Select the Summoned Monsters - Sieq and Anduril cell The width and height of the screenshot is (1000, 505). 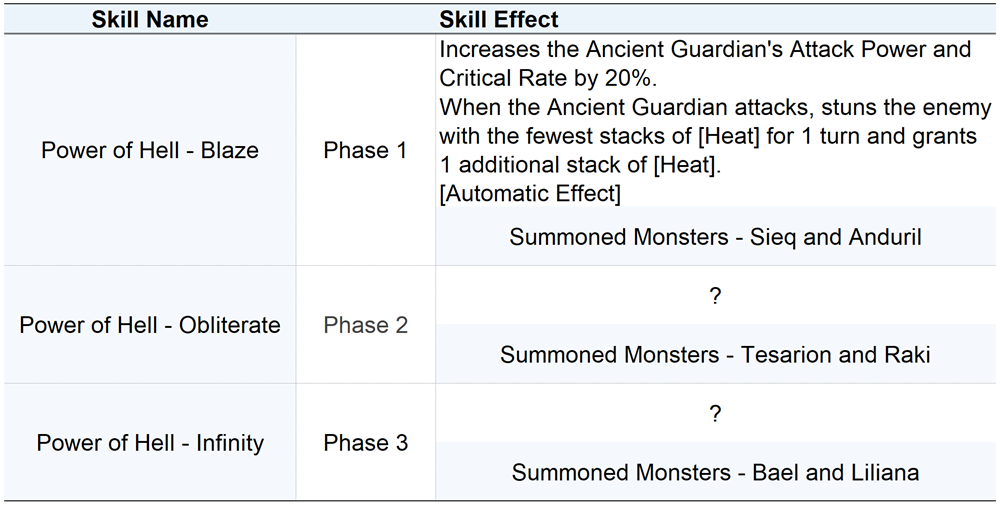[715, 237]
